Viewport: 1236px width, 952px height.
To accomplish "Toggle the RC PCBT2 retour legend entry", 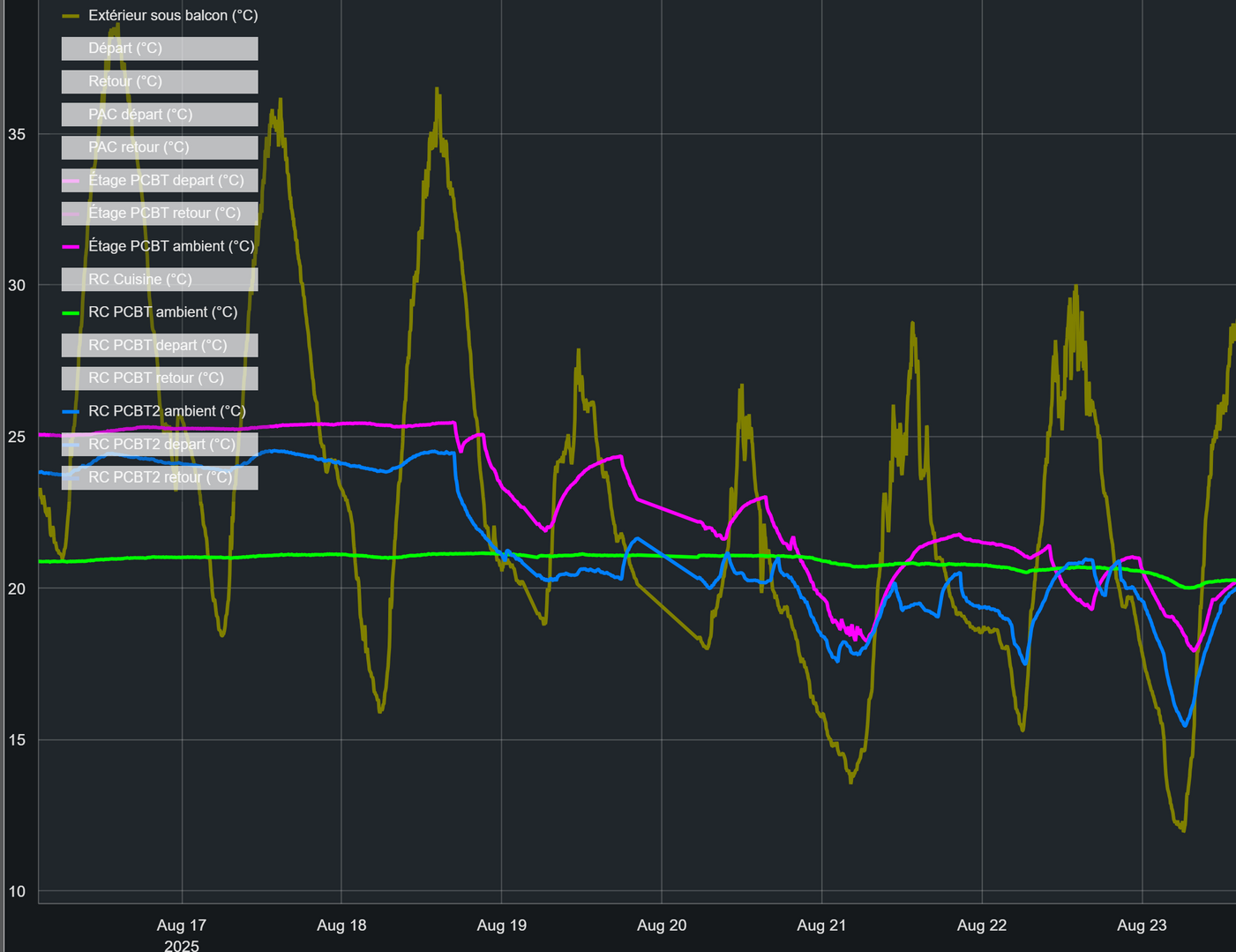I will tap(160, 477).
